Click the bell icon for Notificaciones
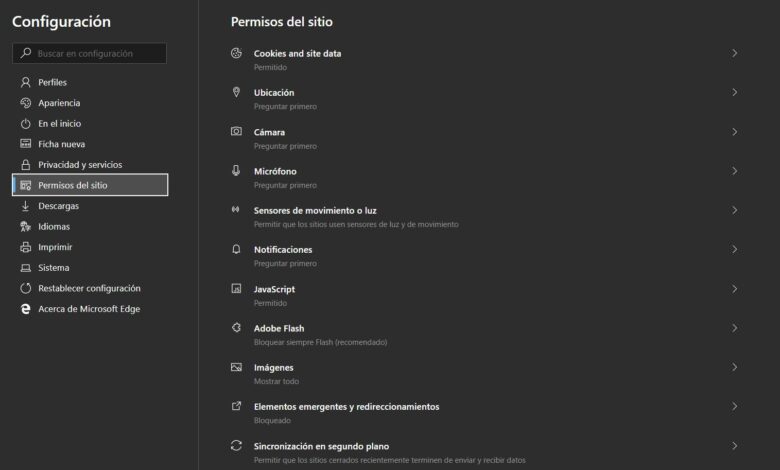 pyautogui.click(x=236, y=249)
